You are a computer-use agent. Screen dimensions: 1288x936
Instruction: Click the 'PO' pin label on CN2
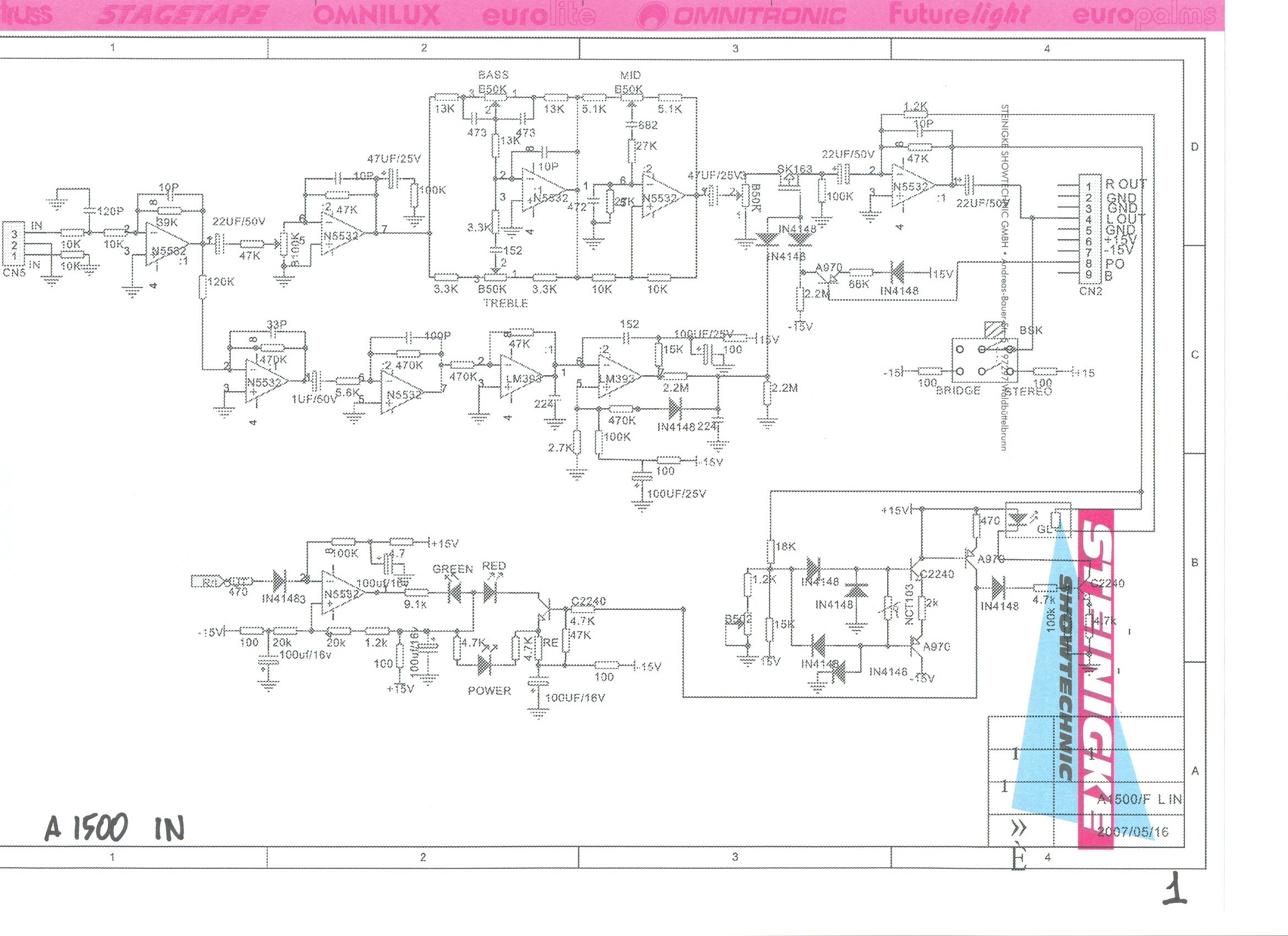tap(1115, 264)
